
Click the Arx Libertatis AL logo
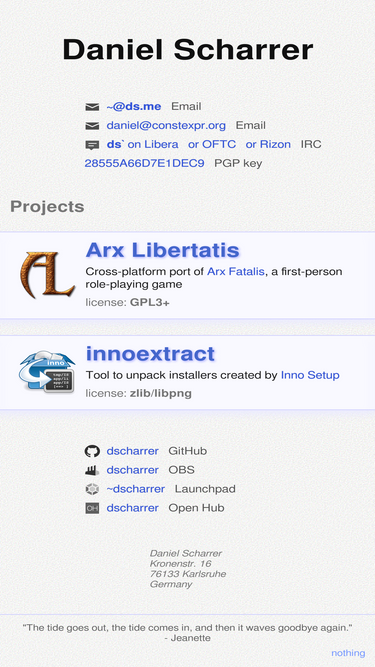click(47, 275)
